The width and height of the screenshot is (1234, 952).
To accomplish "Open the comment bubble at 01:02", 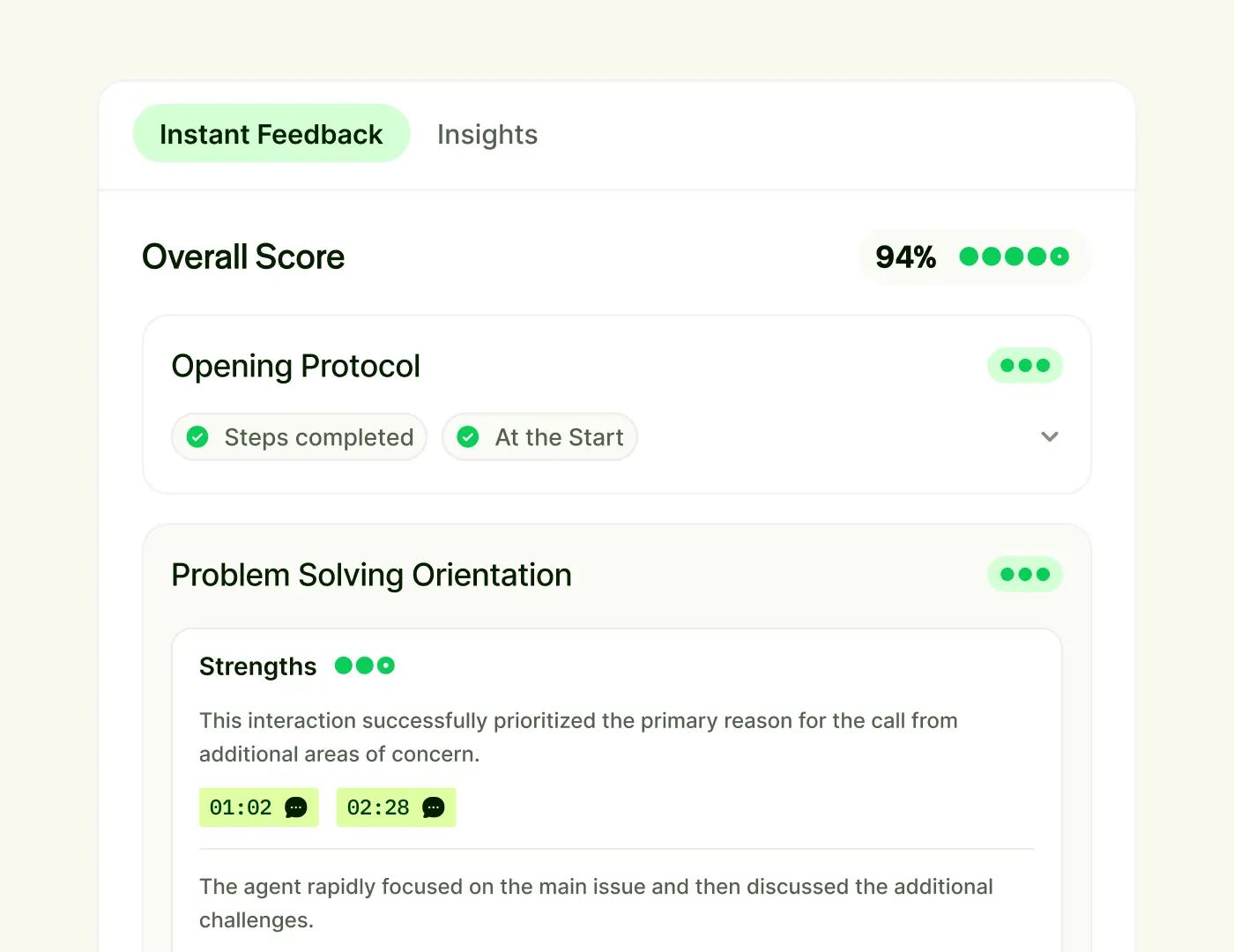I will pos(296,807).
